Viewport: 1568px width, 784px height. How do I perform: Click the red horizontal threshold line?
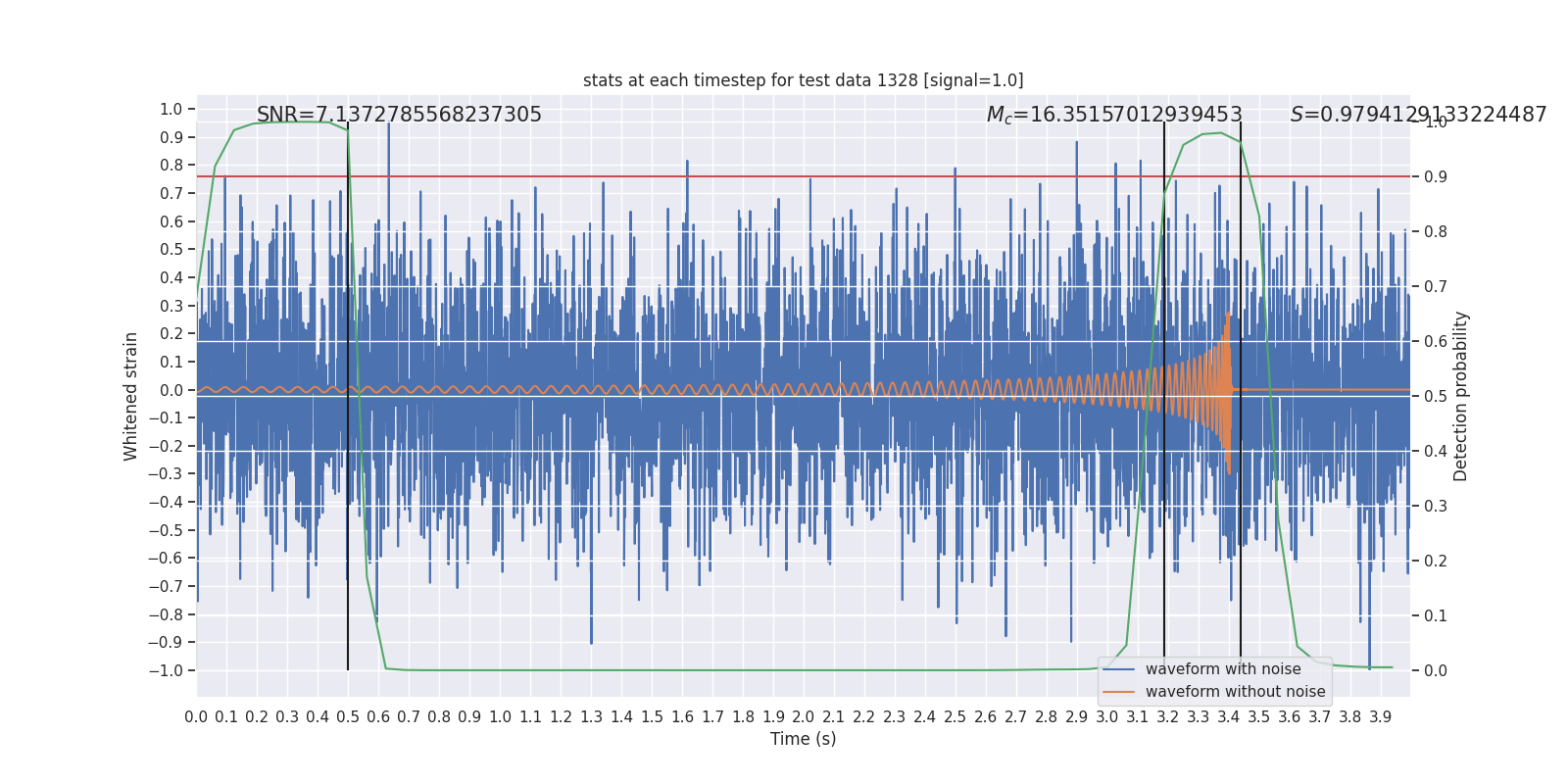tap(803, 176)
